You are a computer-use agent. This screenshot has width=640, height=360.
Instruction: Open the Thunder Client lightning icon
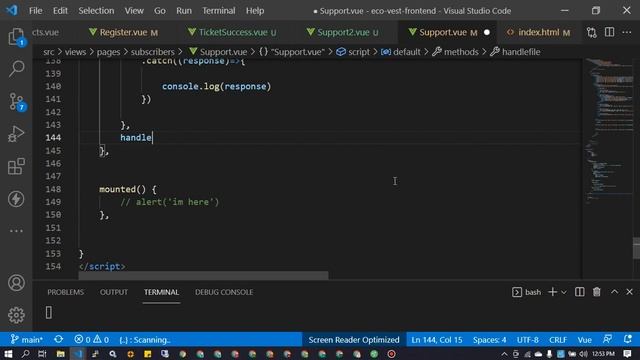point(16,199)
